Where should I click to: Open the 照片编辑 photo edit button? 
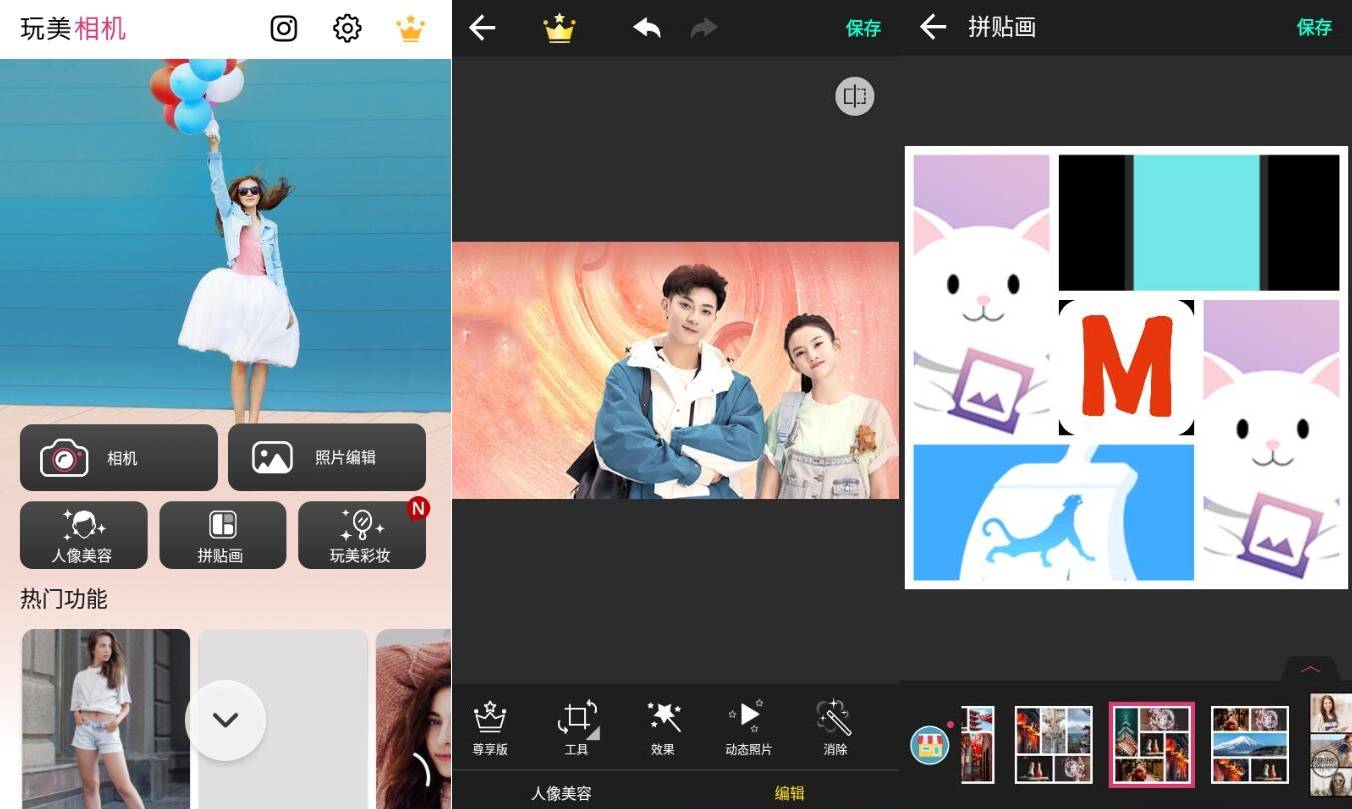pos(327,458)
